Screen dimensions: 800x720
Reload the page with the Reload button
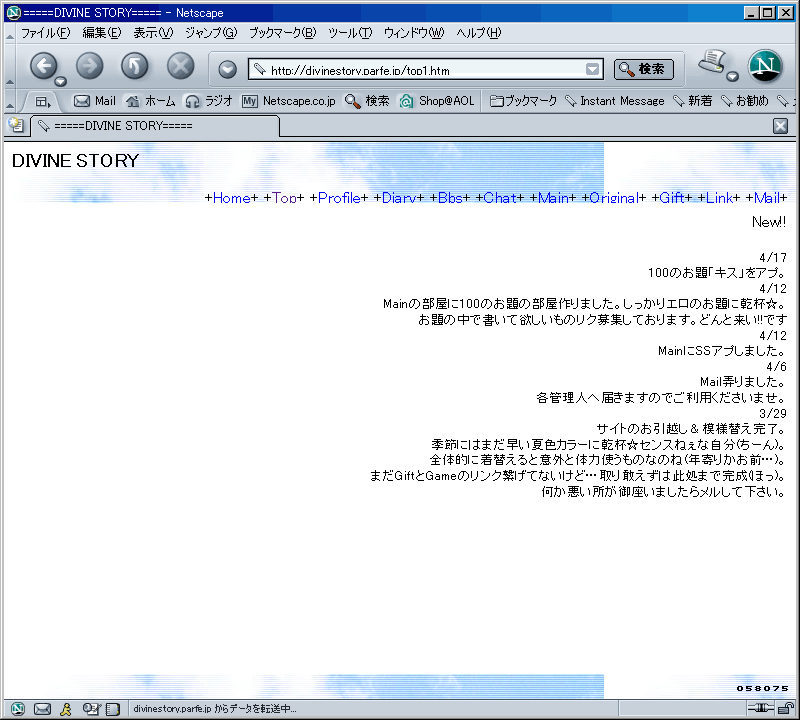(135, 66)
